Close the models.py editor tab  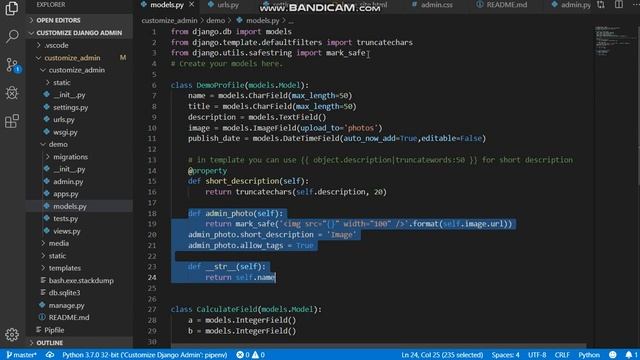click(x=191, y=5)
